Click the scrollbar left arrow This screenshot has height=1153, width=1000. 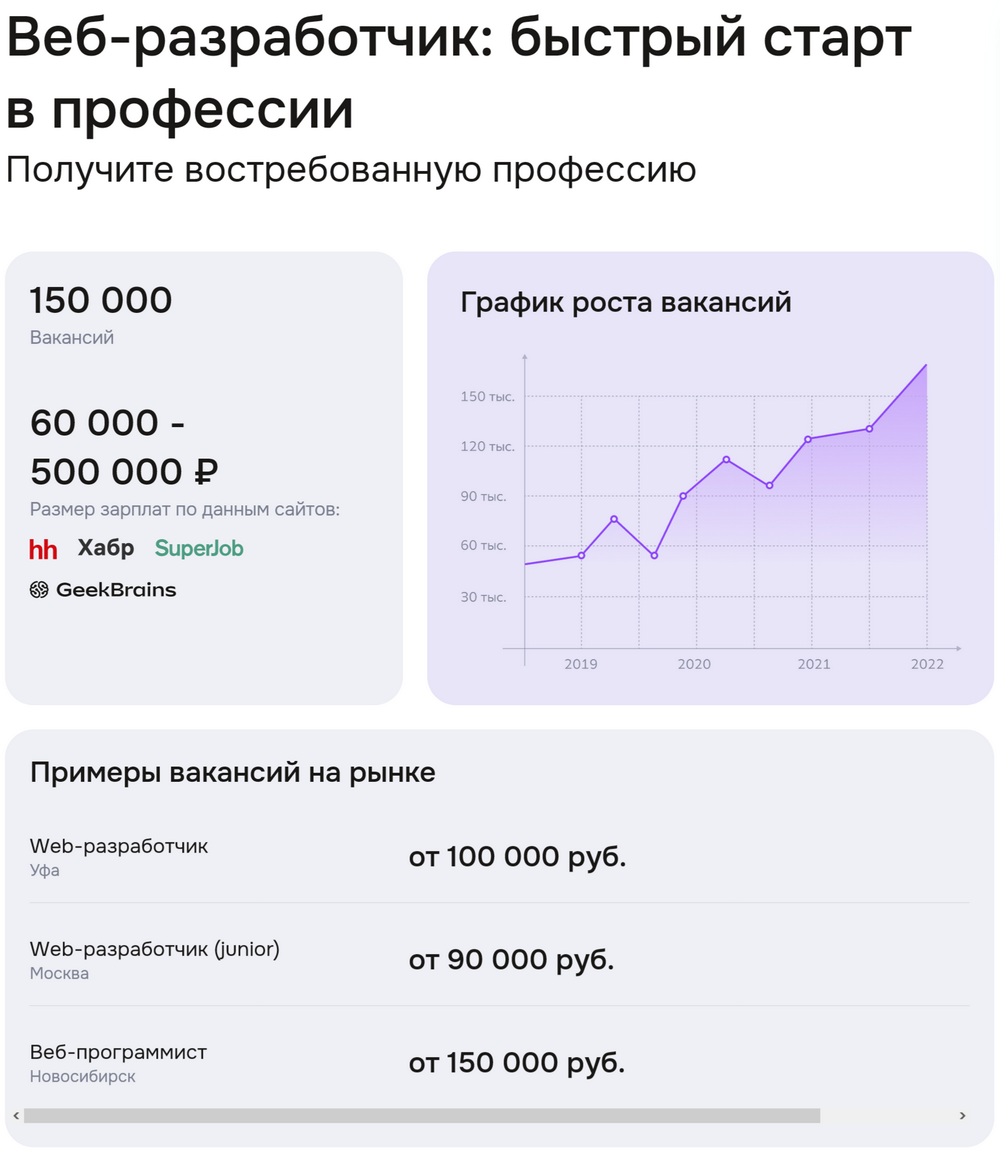15,1115
